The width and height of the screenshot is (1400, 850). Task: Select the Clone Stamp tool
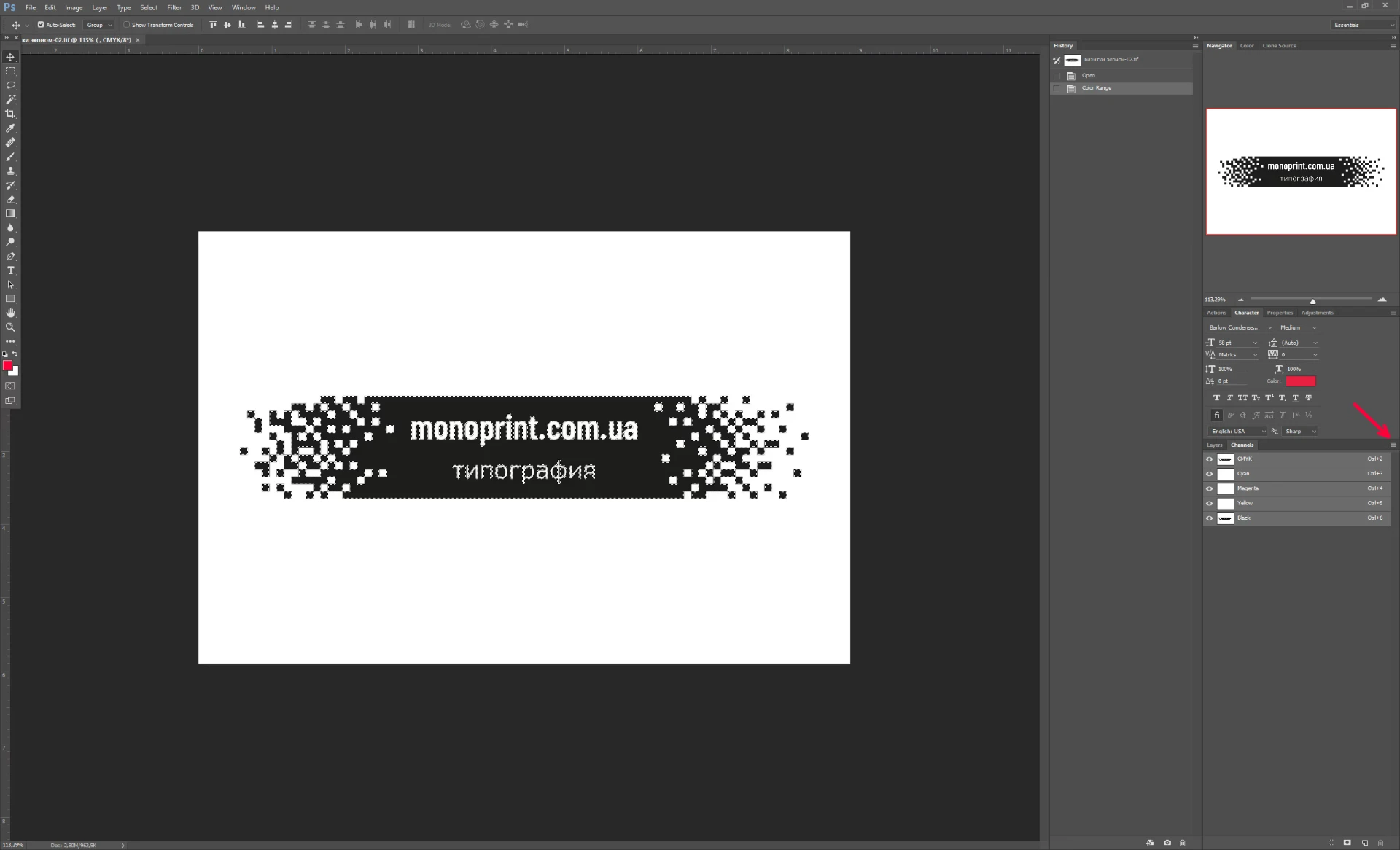click(10, 171)
